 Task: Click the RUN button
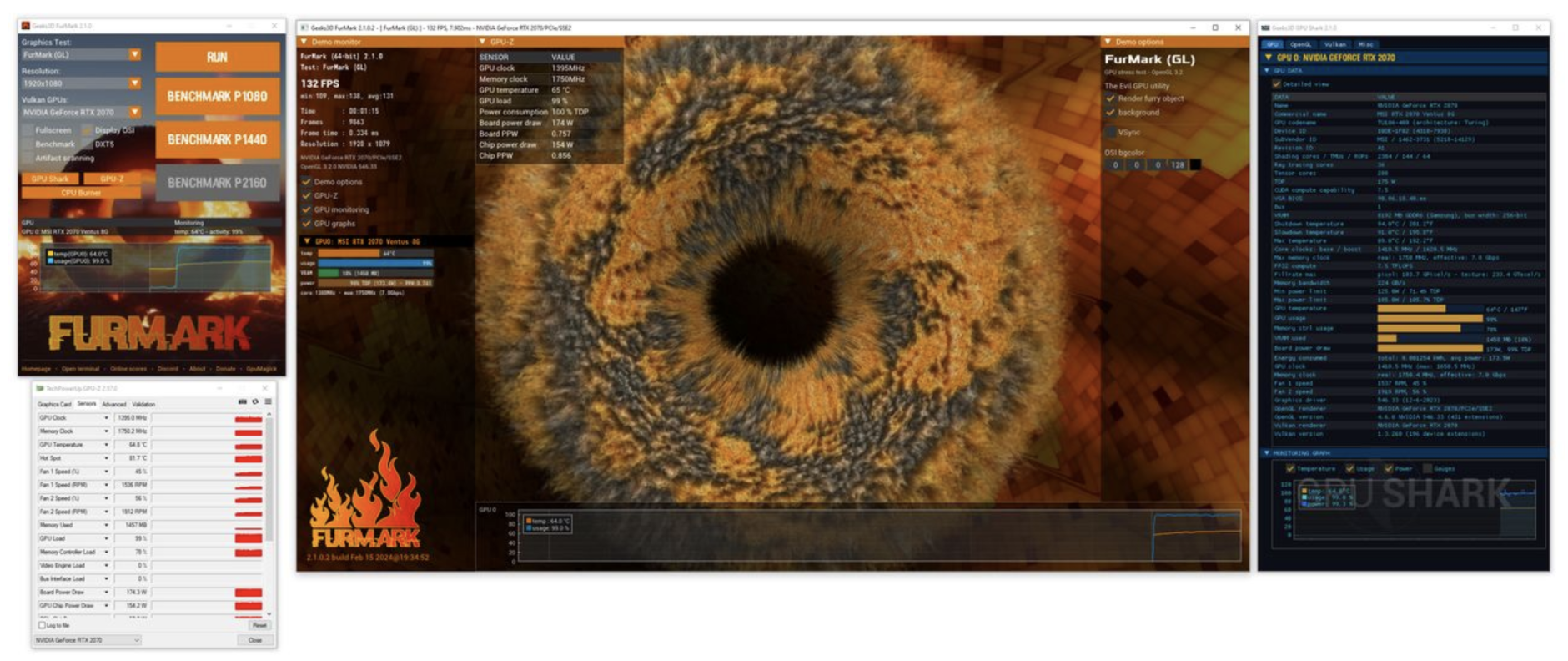218,57
